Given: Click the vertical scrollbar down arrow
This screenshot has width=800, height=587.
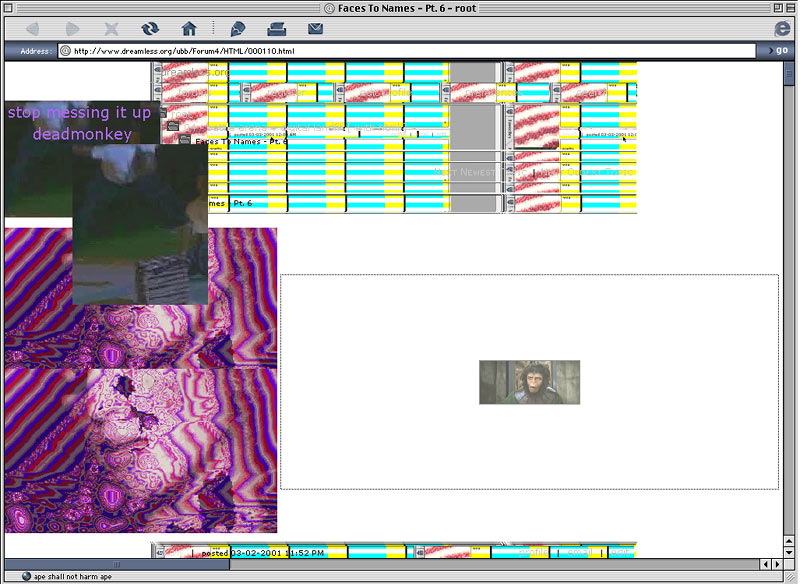Looking at the screenshot, I should point(790,551).
